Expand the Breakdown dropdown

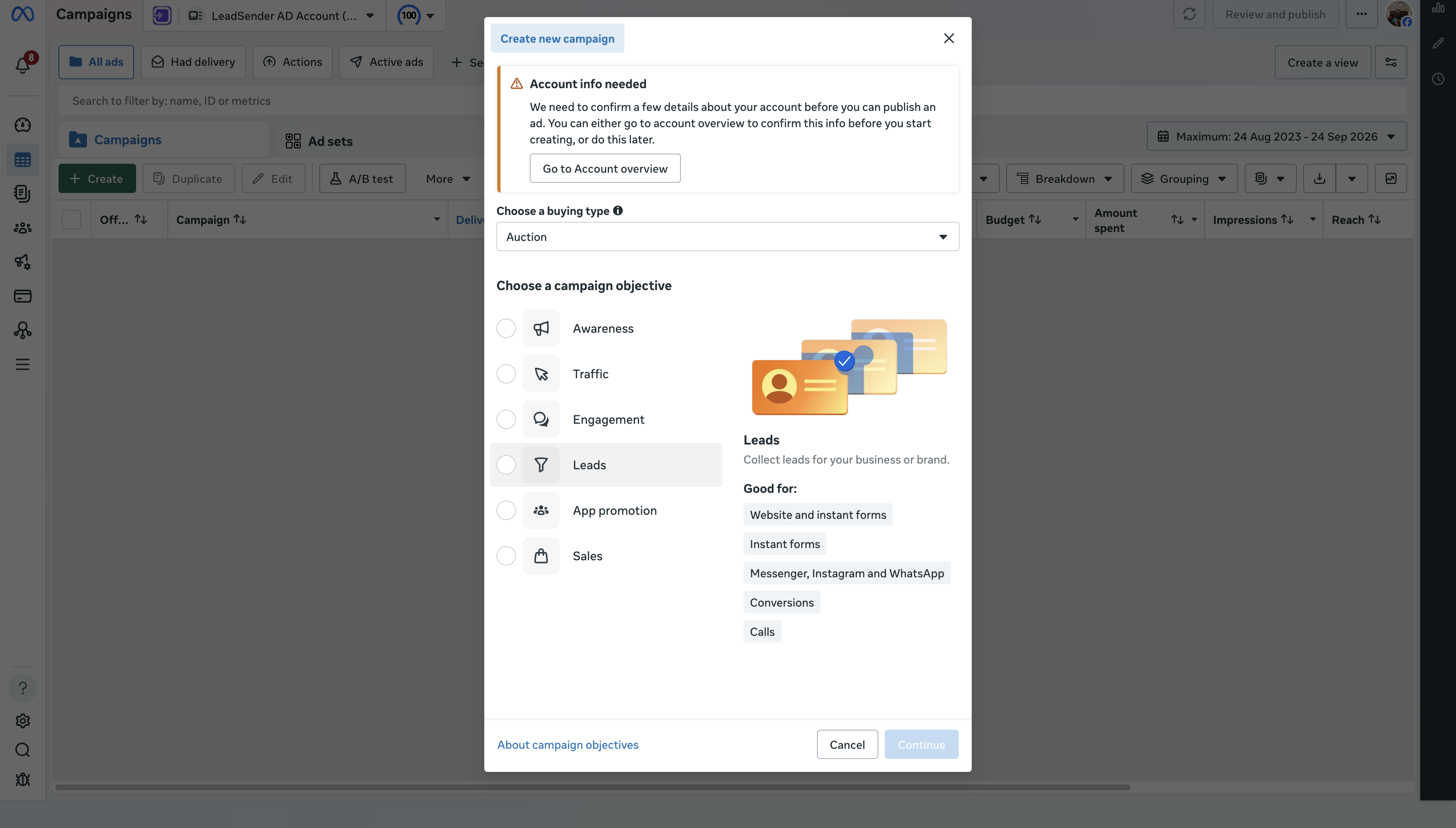(1065, 179)
